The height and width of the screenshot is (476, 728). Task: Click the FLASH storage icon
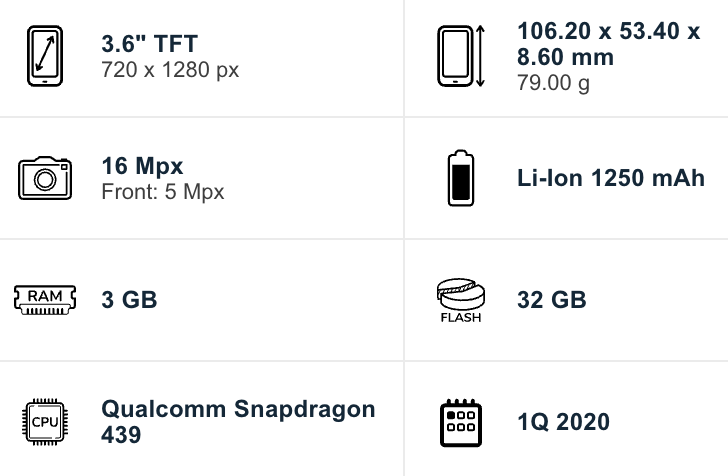coord(460,300)
